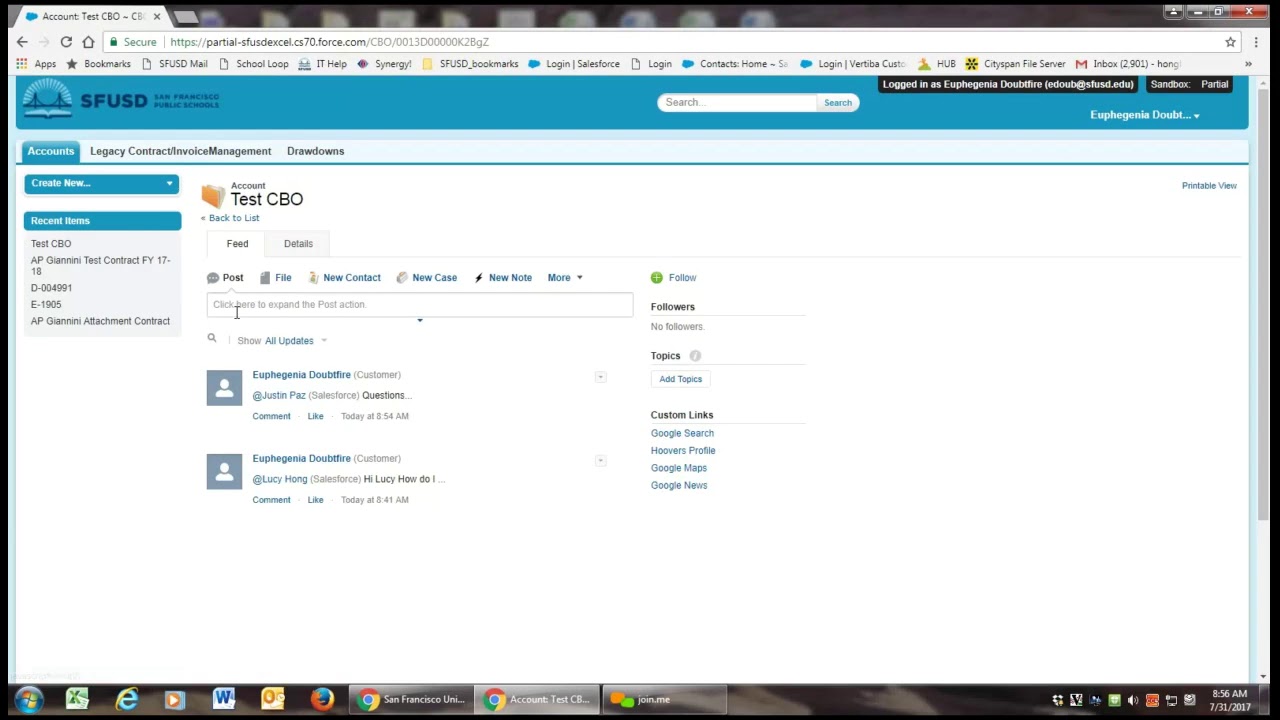Click the browser back arrow
Screen dimensions: 1280x720
point(22,42)
